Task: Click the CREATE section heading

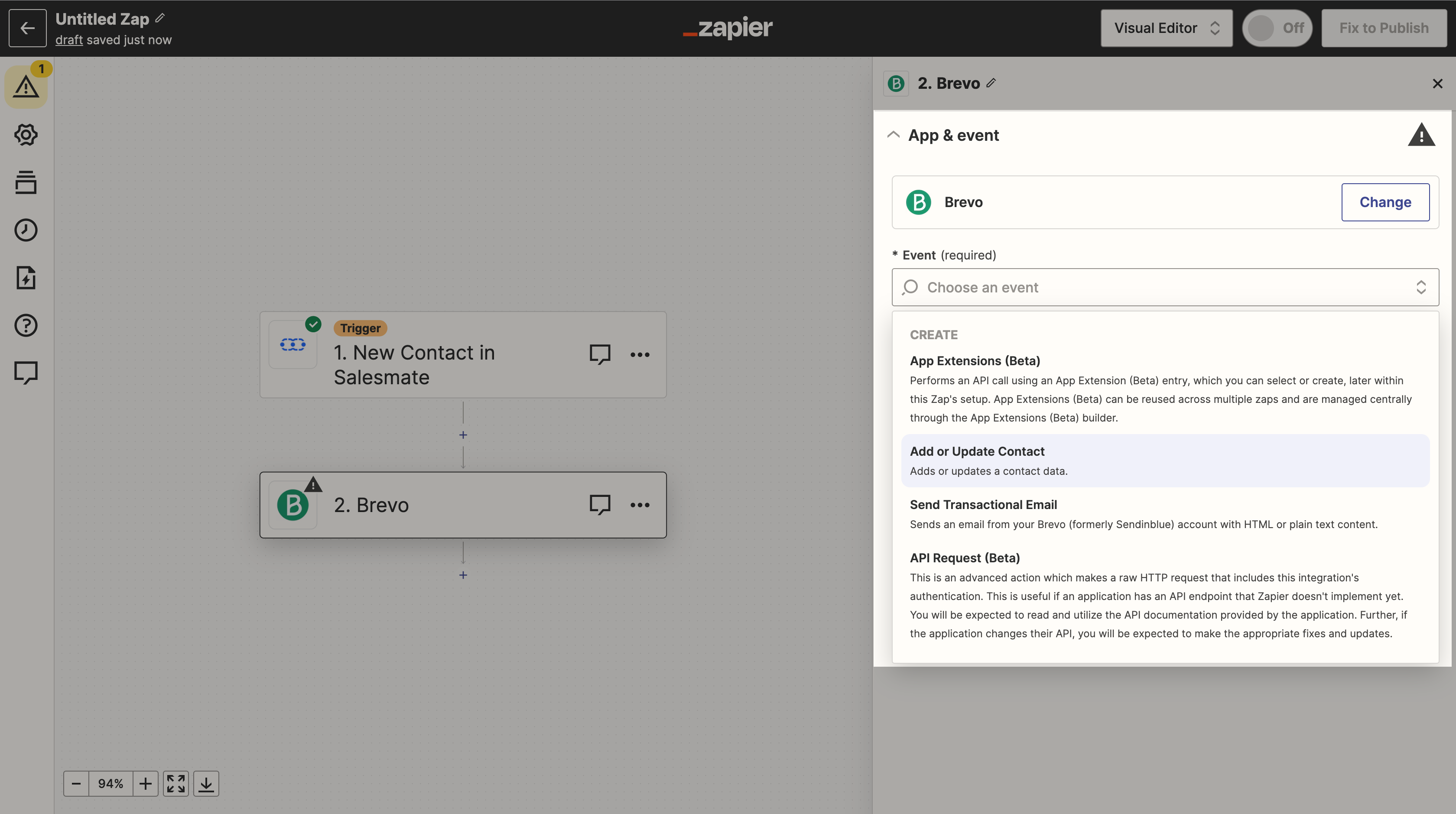Action: (x=934, y=335)
